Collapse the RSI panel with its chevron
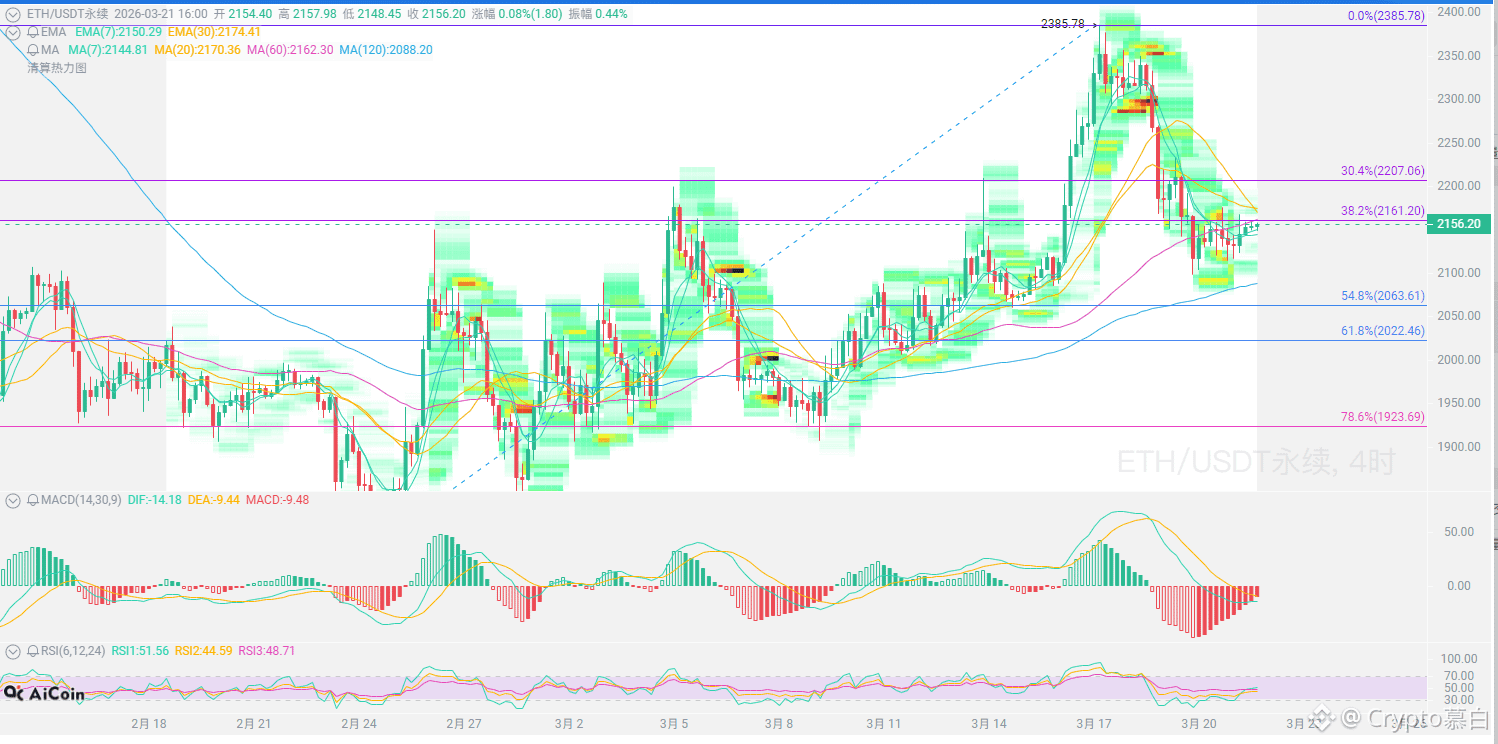The height and width of the screenshot is (744, 1498). (13, 651)
